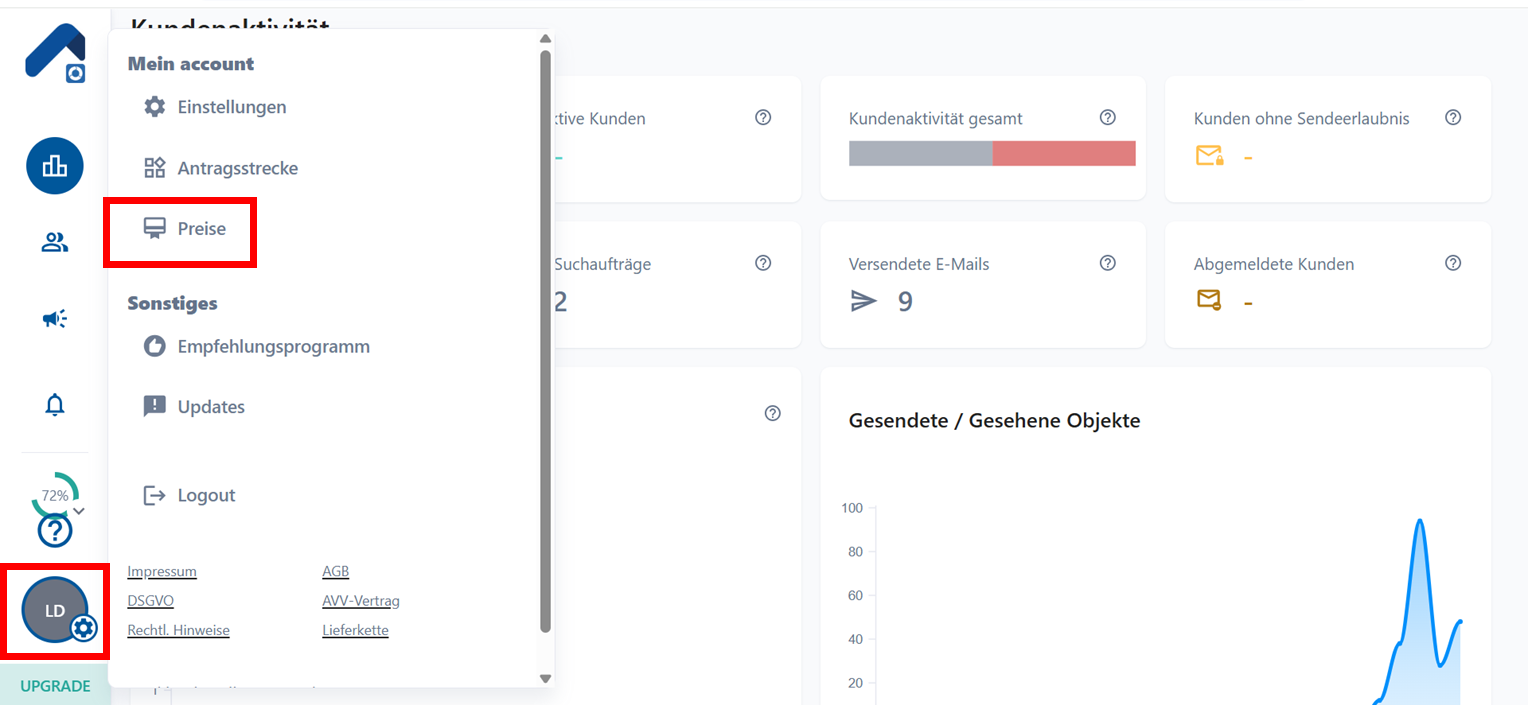
Task: Open the Impressum link
Action: pos(162,572)
